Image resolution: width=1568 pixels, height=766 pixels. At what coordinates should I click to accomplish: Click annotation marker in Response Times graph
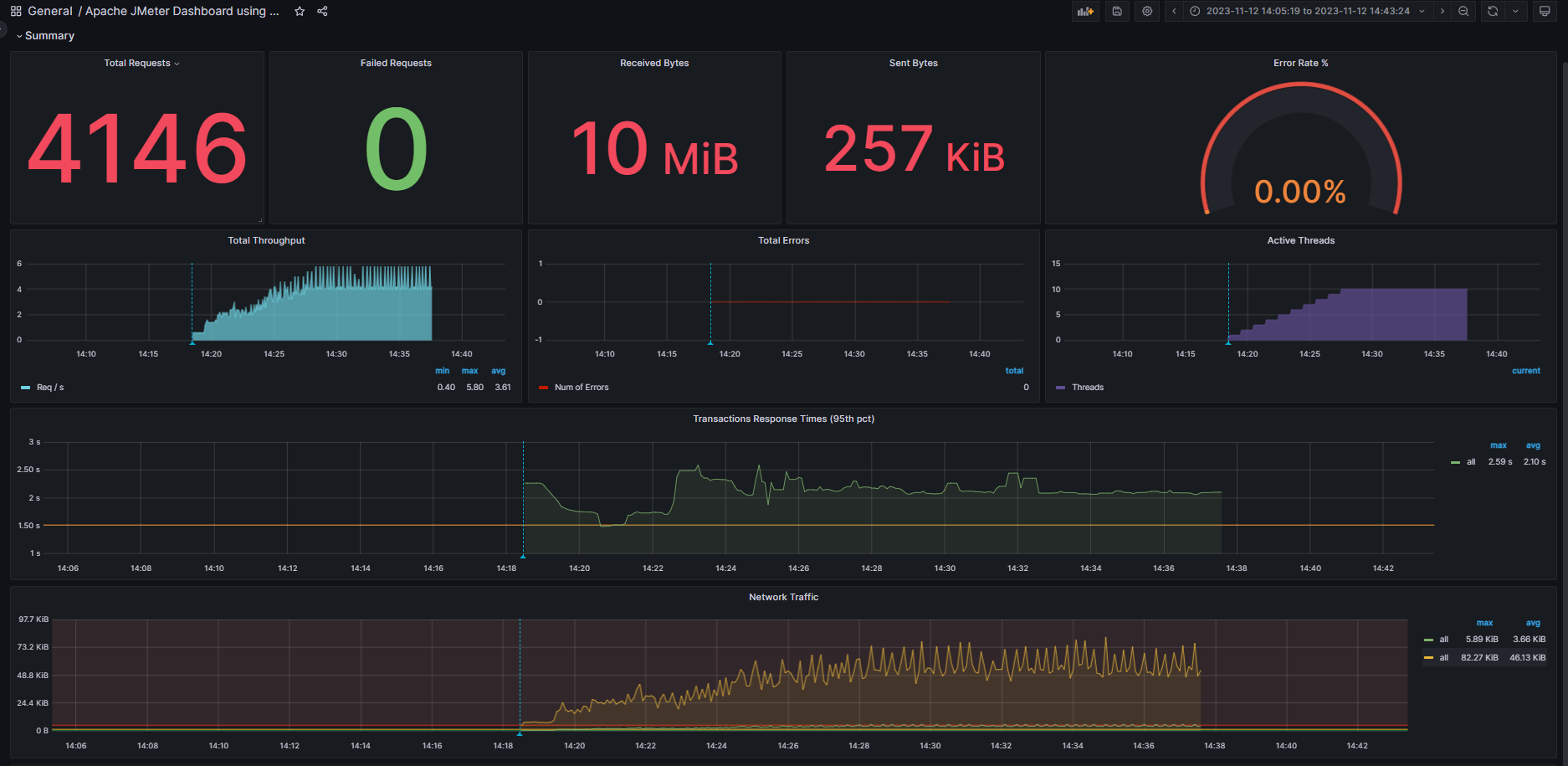[523, 556]
